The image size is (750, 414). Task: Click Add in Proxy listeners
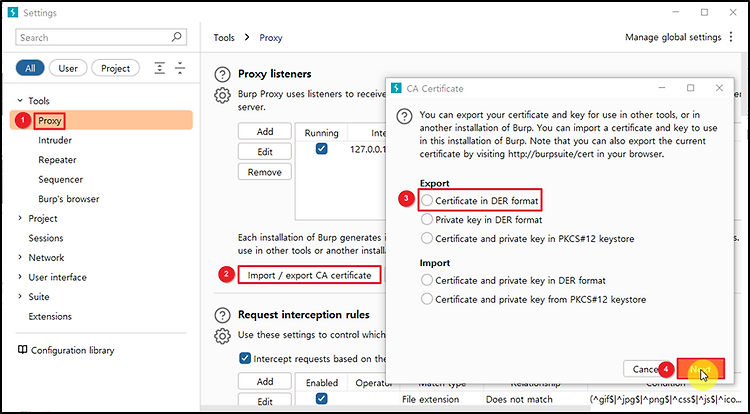point(265,131)
